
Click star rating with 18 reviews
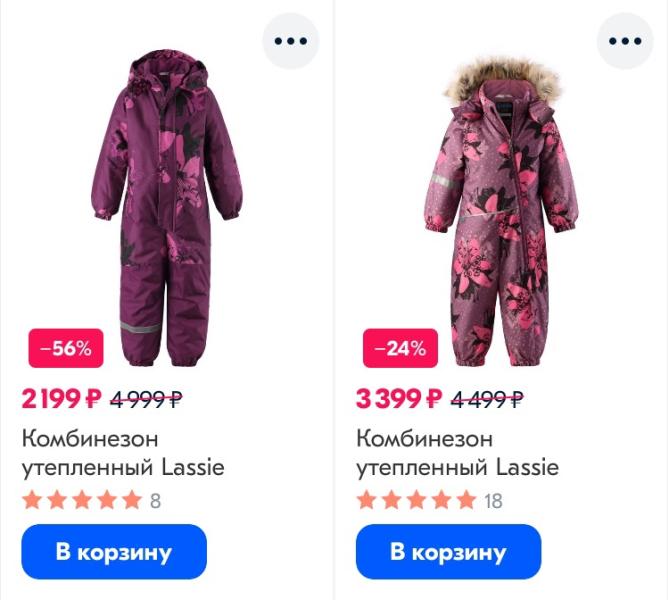coord(429,500)
